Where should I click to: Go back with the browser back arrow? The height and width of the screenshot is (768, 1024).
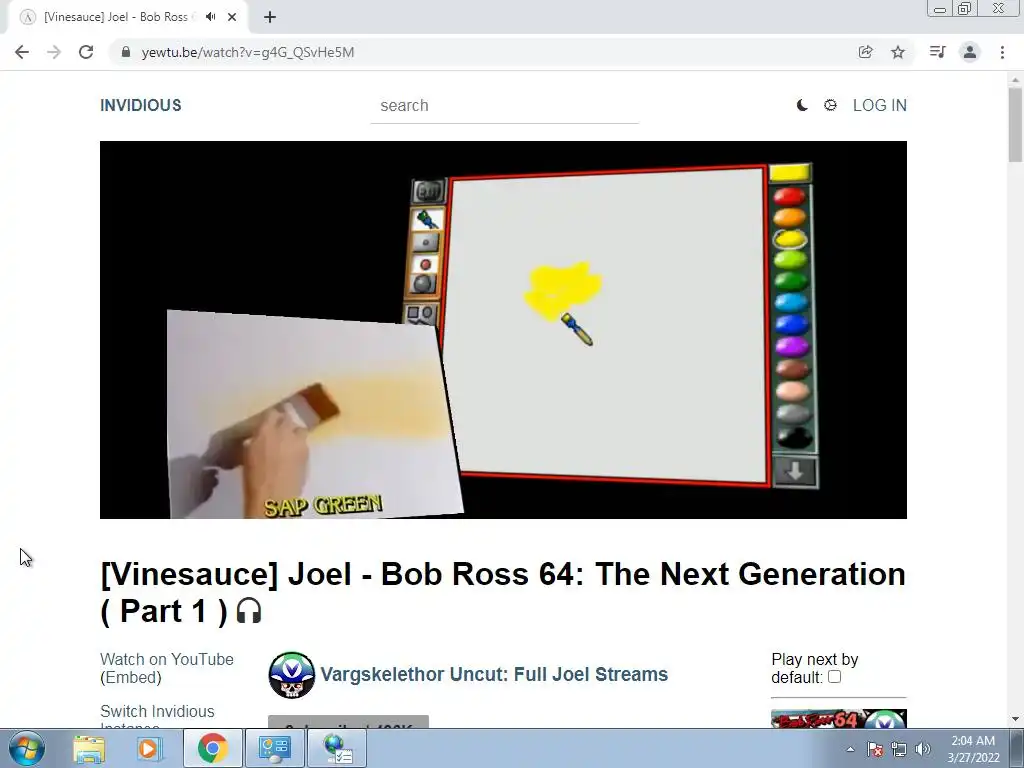(x=22, y=52)
